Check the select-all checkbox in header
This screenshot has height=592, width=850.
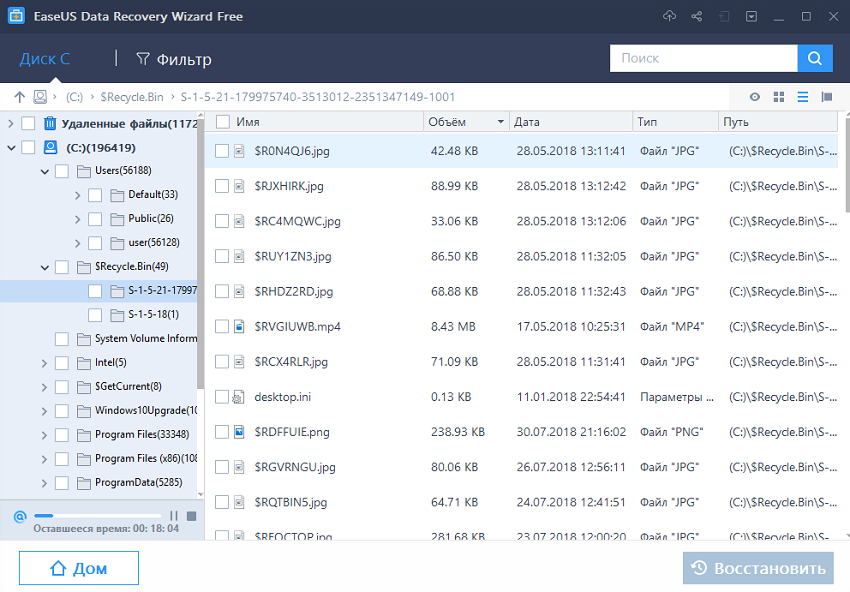223,122
